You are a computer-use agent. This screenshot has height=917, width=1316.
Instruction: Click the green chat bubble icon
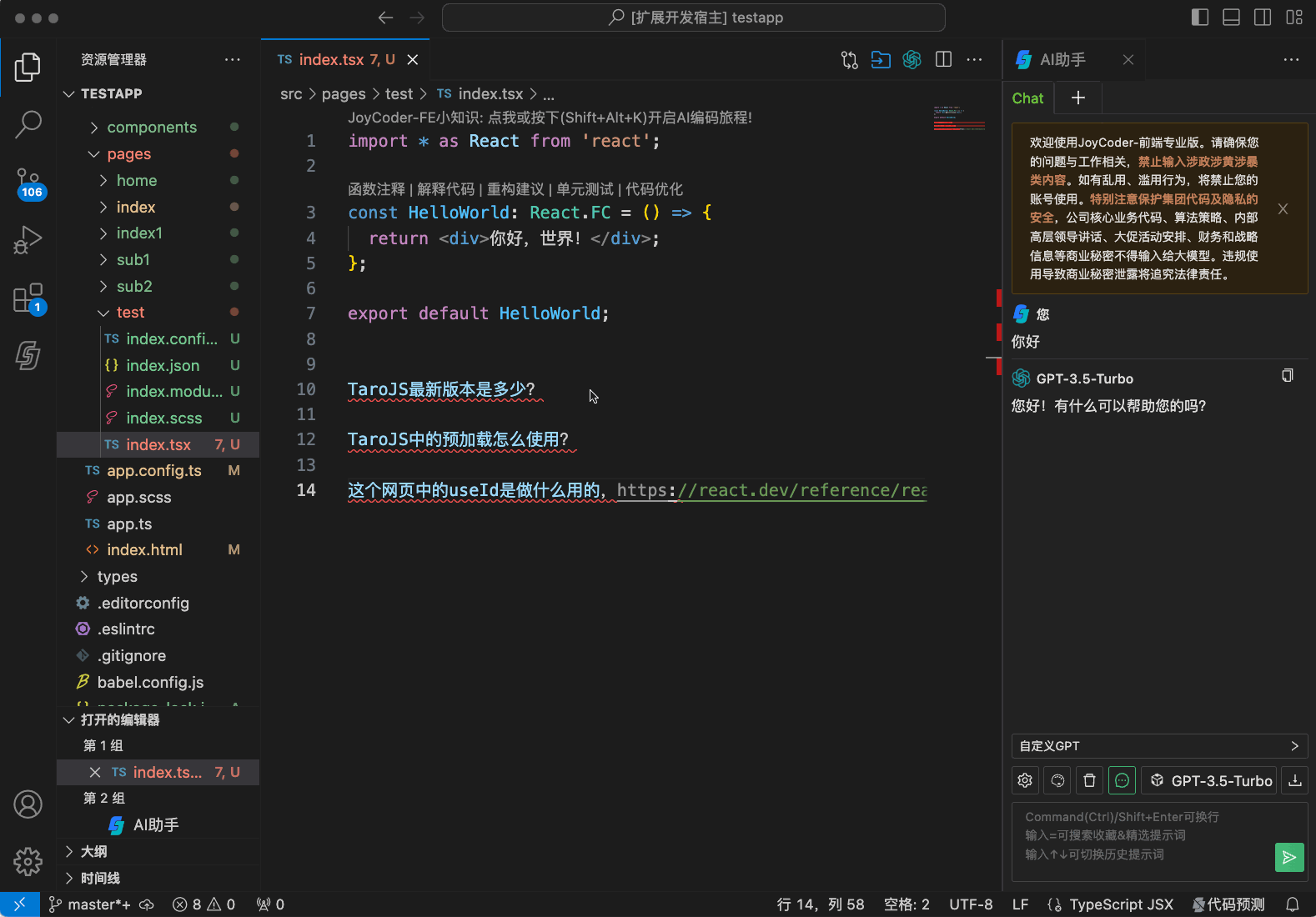tap(1122, 780)
